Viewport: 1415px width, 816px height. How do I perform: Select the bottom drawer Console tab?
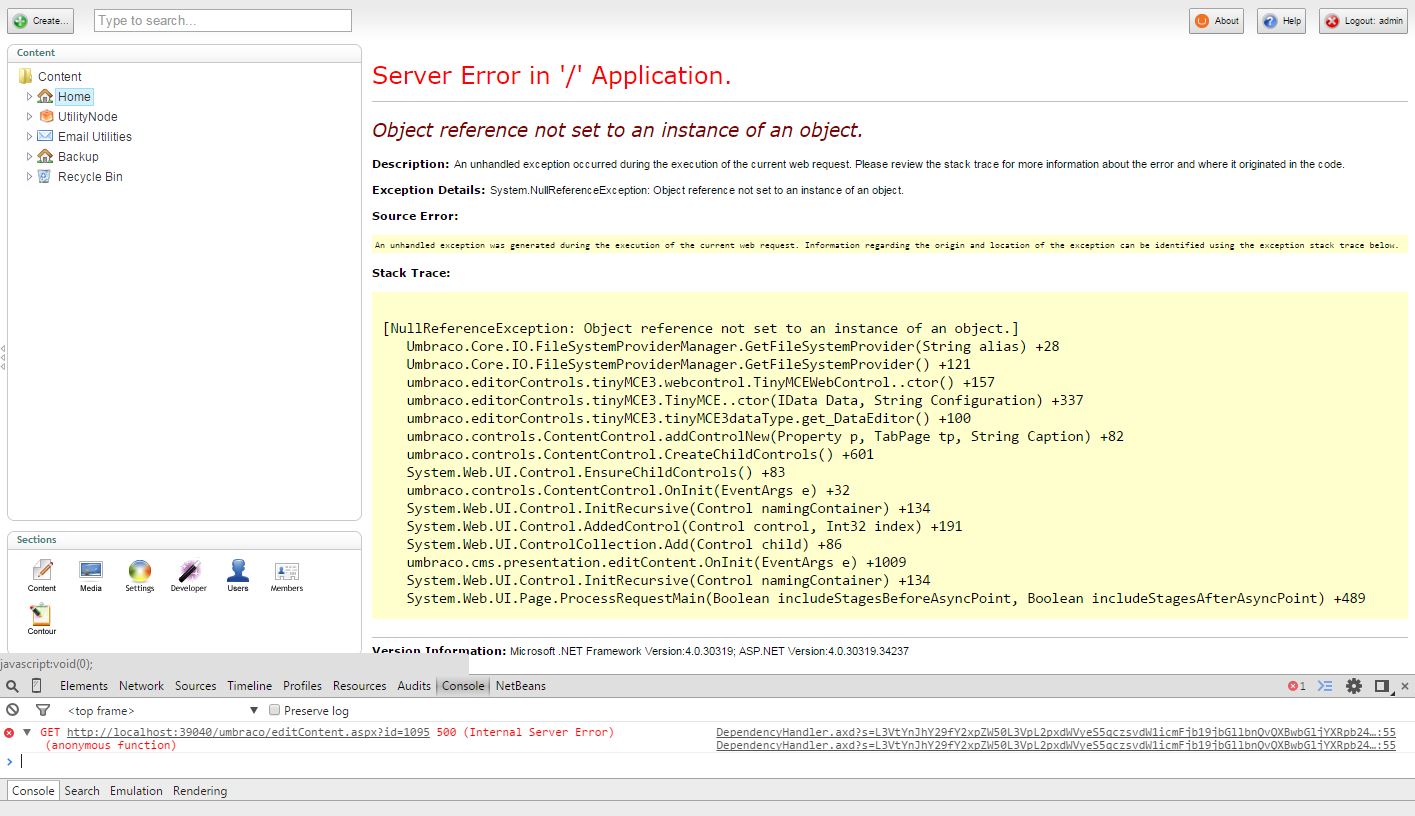coord(33,791)
